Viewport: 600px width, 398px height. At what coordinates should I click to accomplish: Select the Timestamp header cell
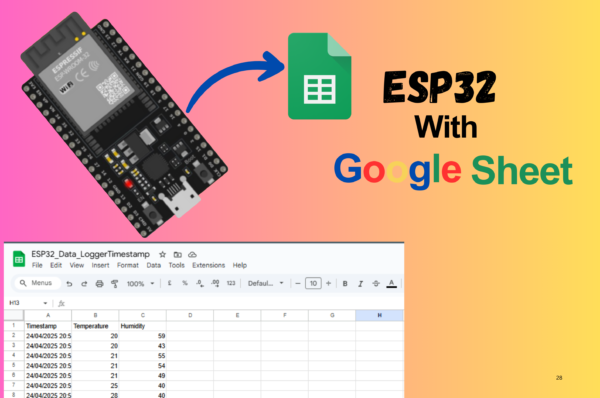(x=48, y=326)
